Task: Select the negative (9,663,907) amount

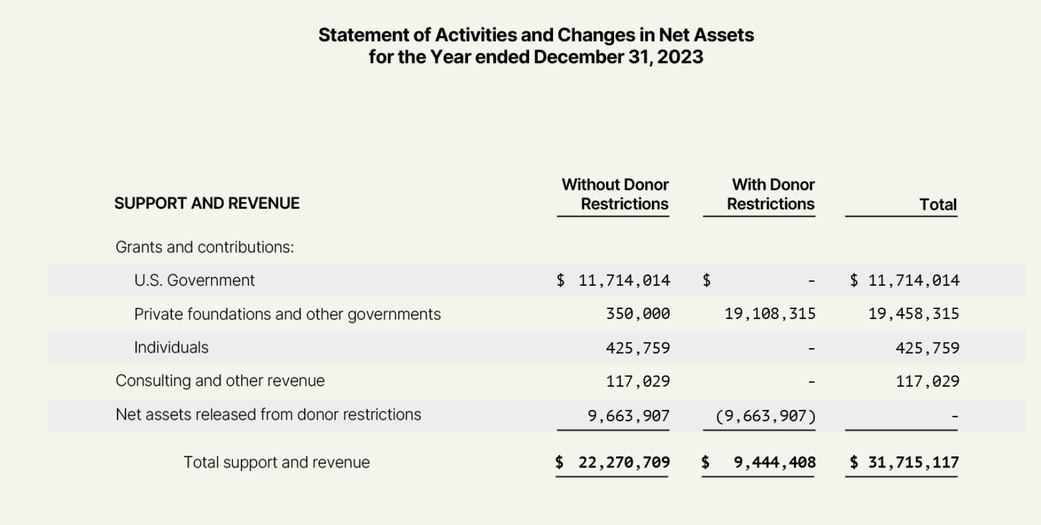Action: pyautogui.click(x=765, y=415)
